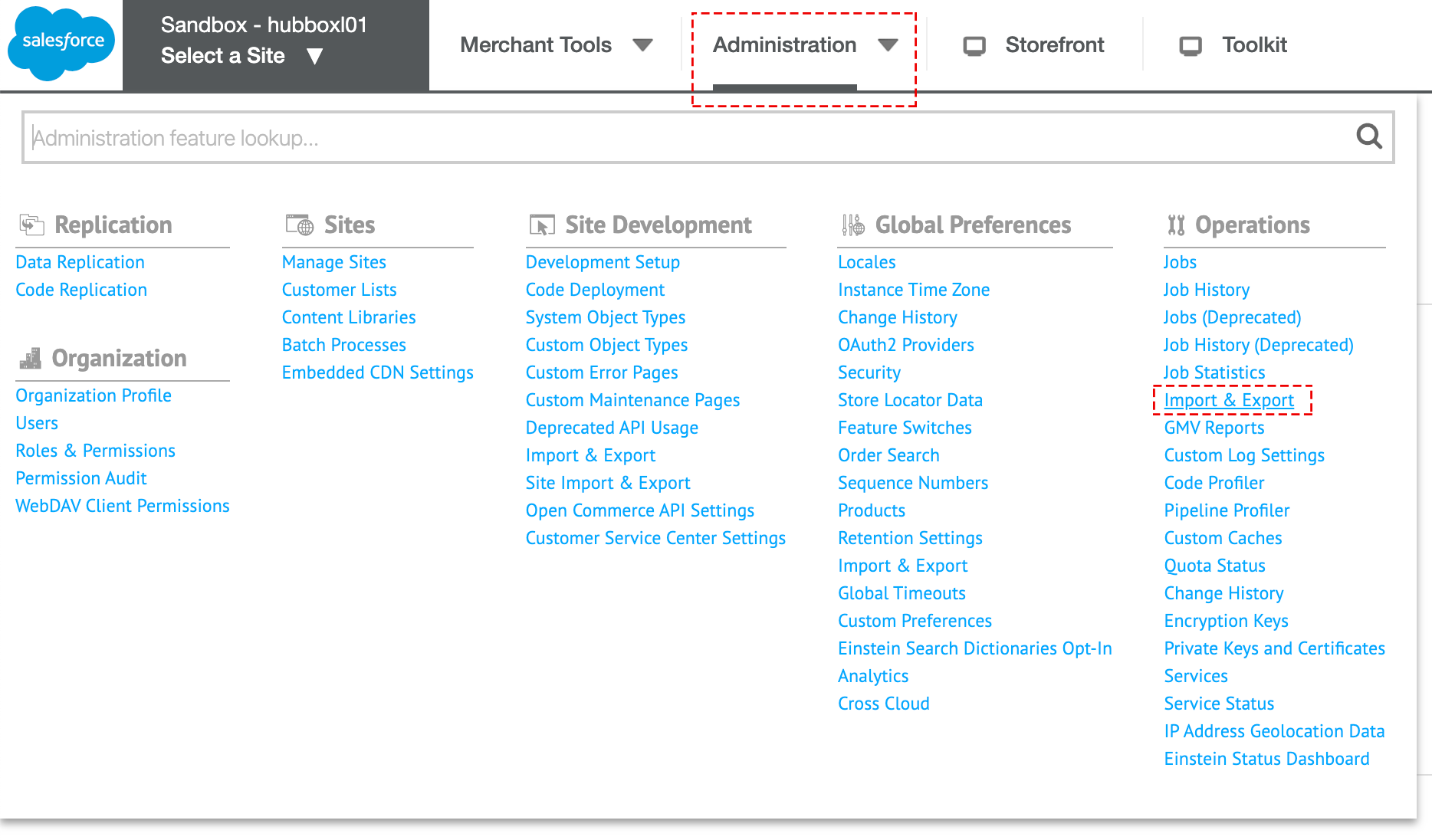Open Custom Log Settings

(x=1244, y=455)
